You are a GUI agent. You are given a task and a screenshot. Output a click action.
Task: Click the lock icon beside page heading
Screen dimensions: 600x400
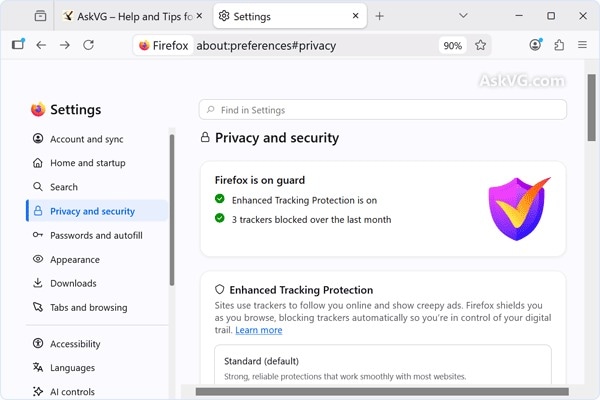205,137
